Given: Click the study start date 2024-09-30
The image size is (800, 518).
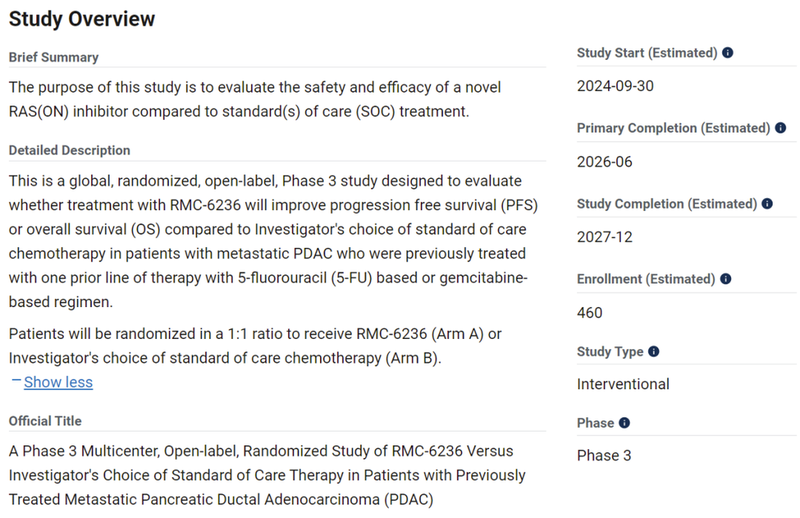Looking at the screenshot, I should click(x=615, y=86).
